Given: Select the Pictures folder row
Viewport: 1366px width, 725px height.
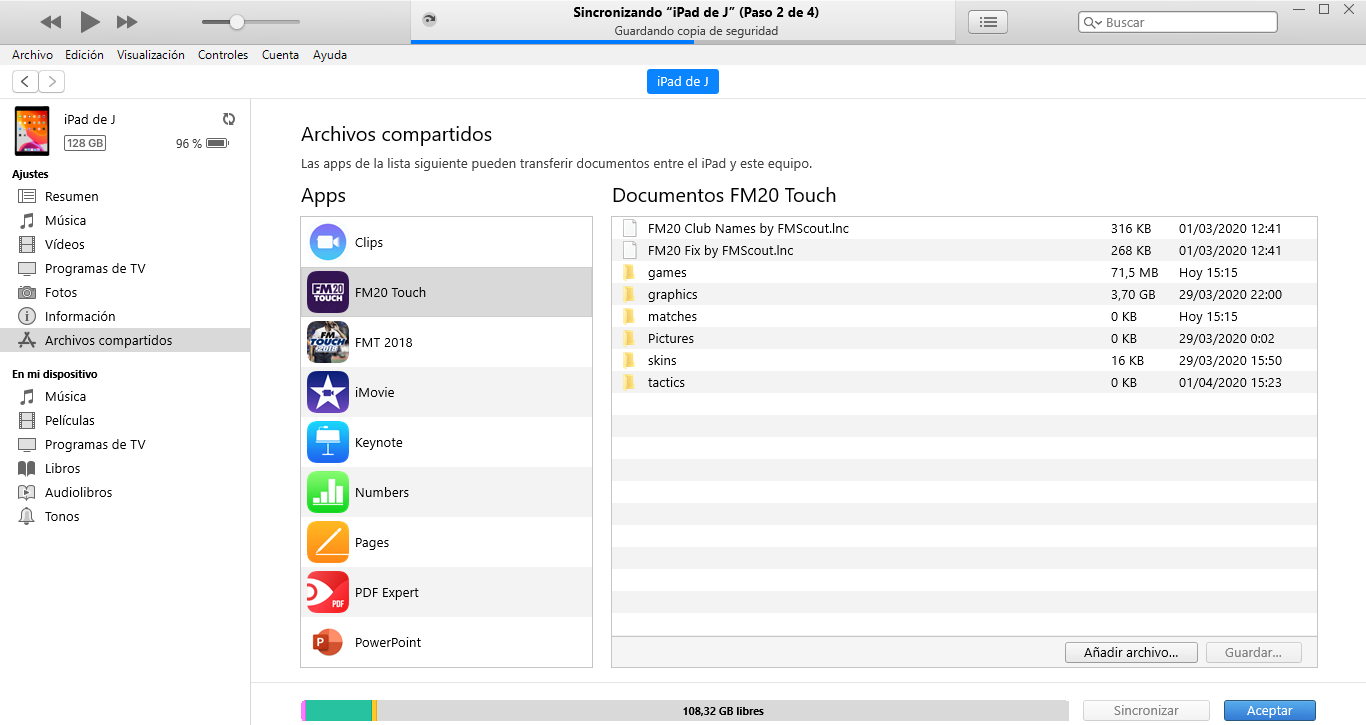Looking at the screenshot, I should pyautogui.click(x=964, y=338).
